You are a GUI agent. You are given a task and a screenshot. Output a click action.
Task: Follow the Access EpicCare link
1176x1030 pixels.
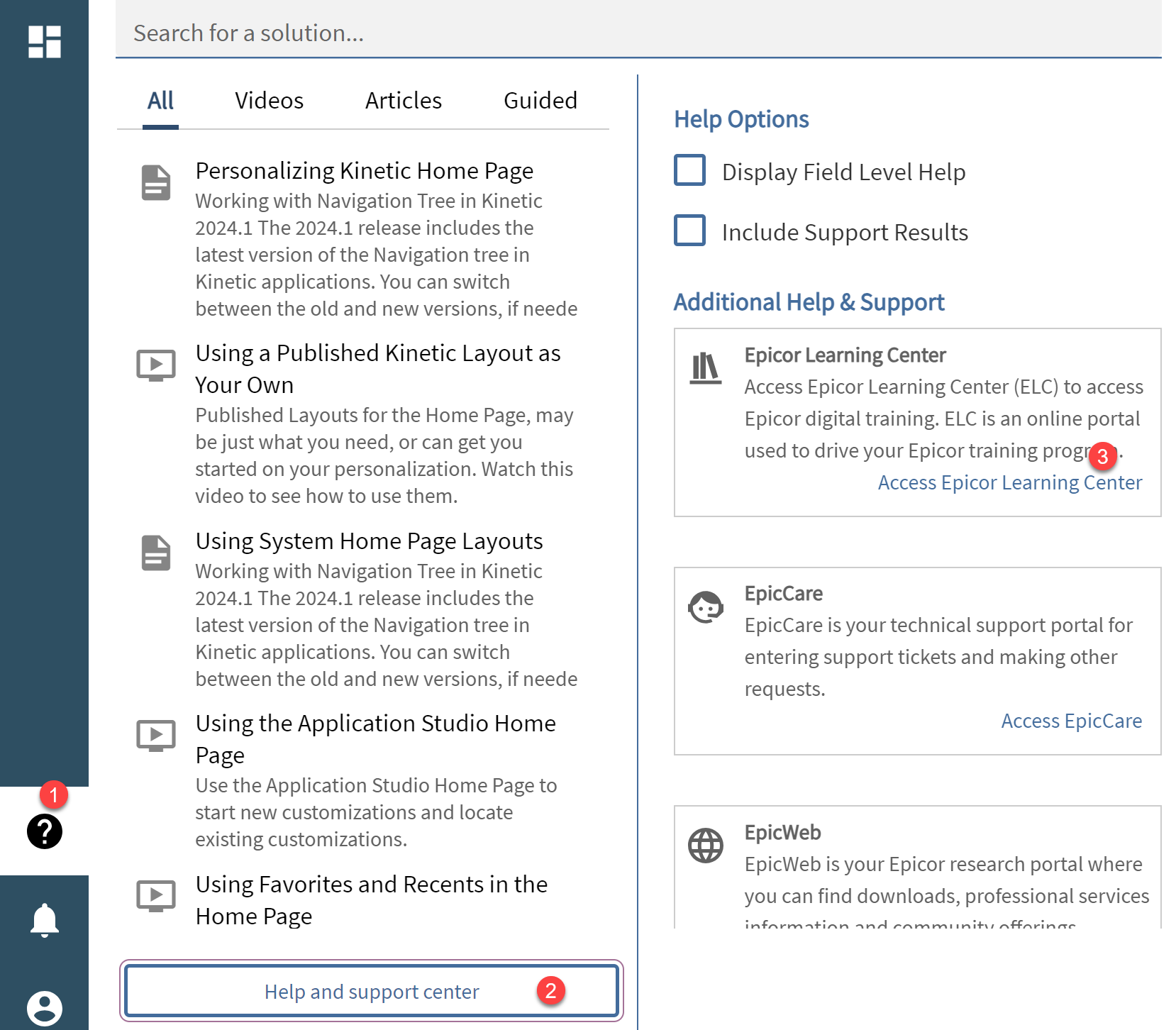coord(1072,721)
